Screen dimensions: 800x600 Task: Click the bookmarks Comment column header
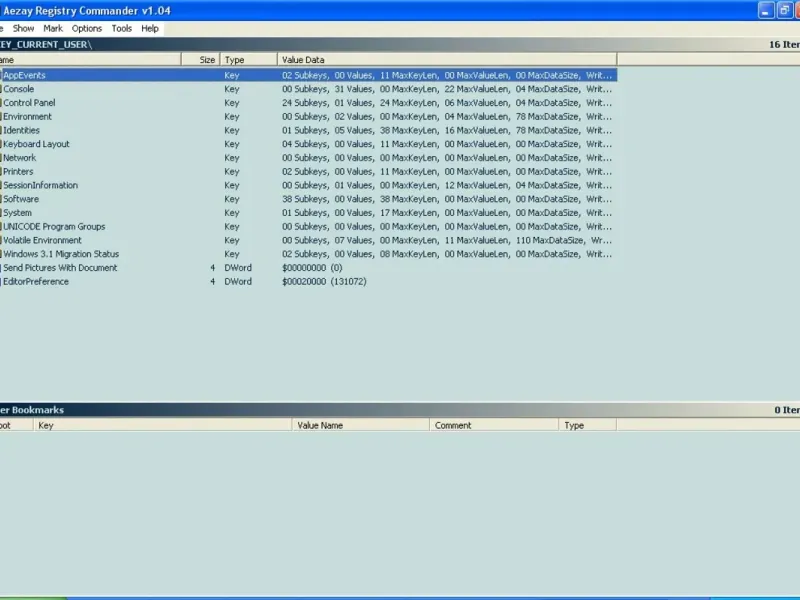click(494, 425)
